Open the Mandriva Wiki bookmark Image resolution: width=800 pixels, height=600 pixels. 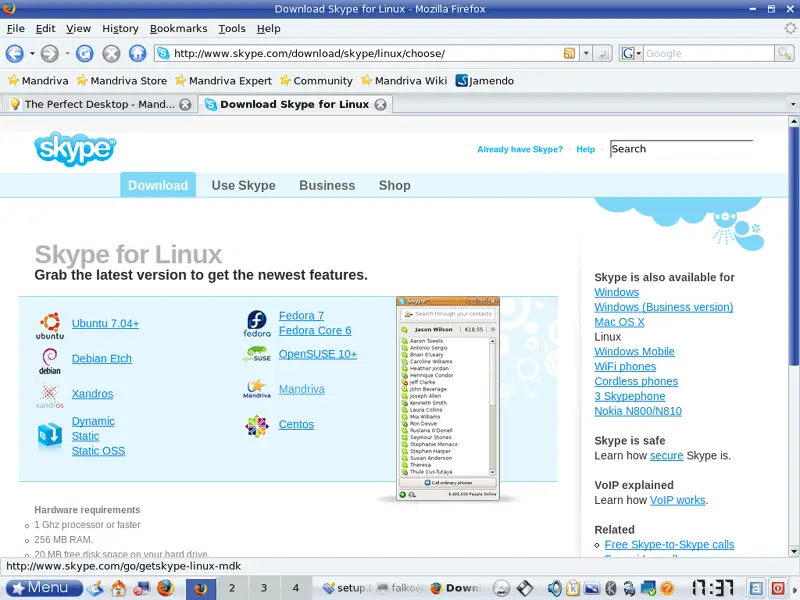[404, 81]
